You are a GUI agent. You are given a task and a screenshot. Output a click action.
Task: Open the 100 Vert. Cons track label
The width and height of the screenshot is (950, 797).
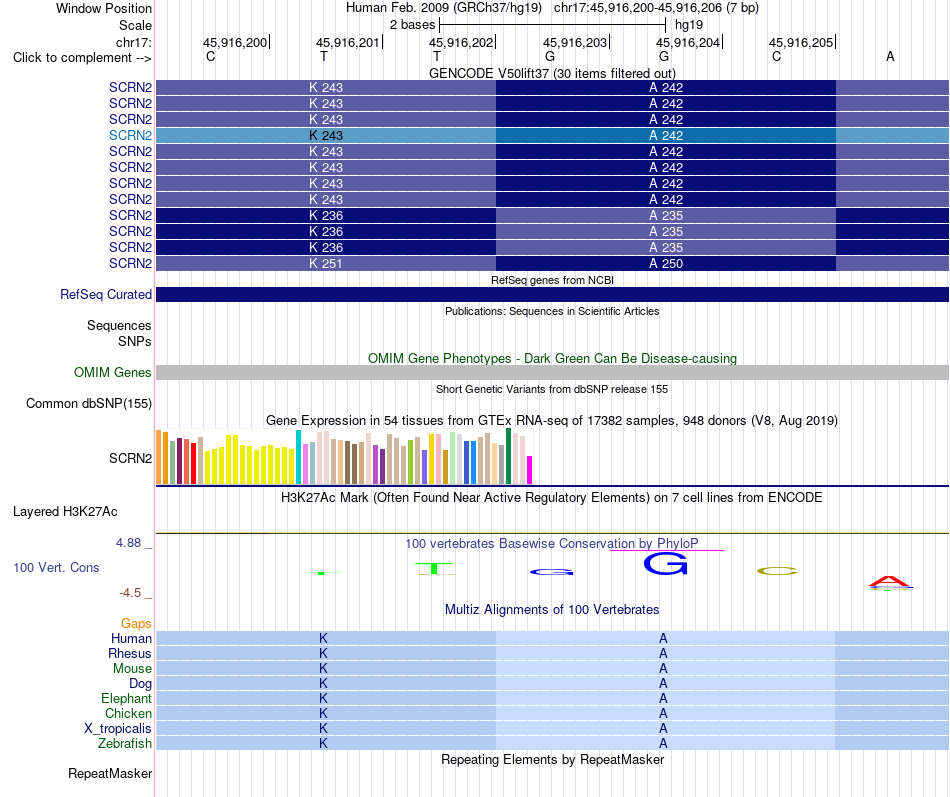pos(56,567)
